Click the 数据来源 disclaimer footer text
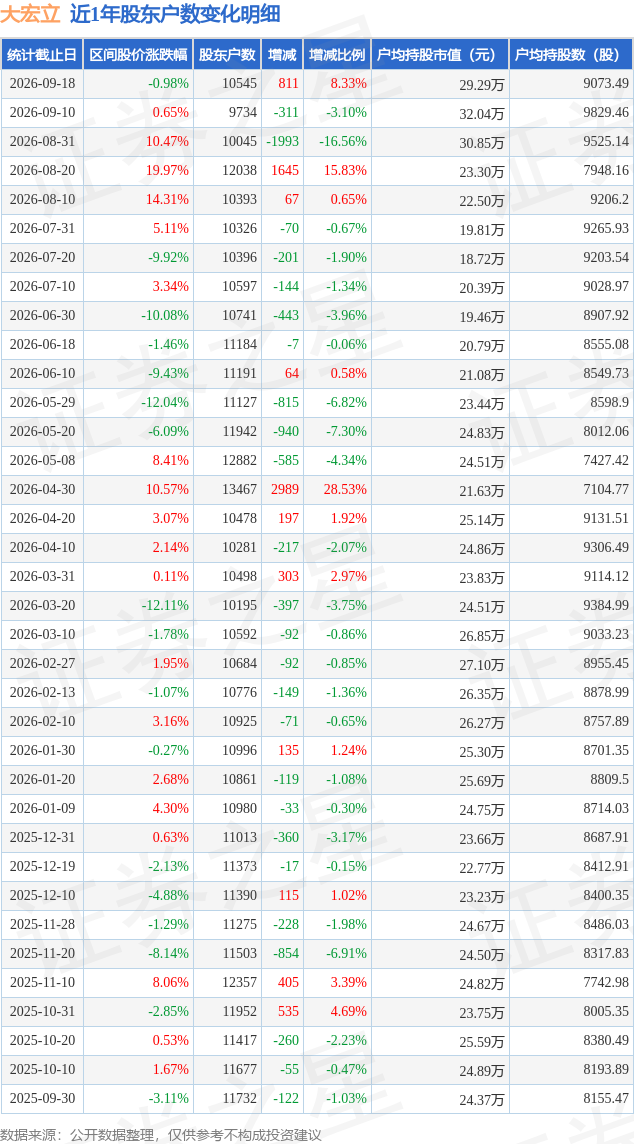The width and height of the screenshot is (634, 1144). point(161,1135)
